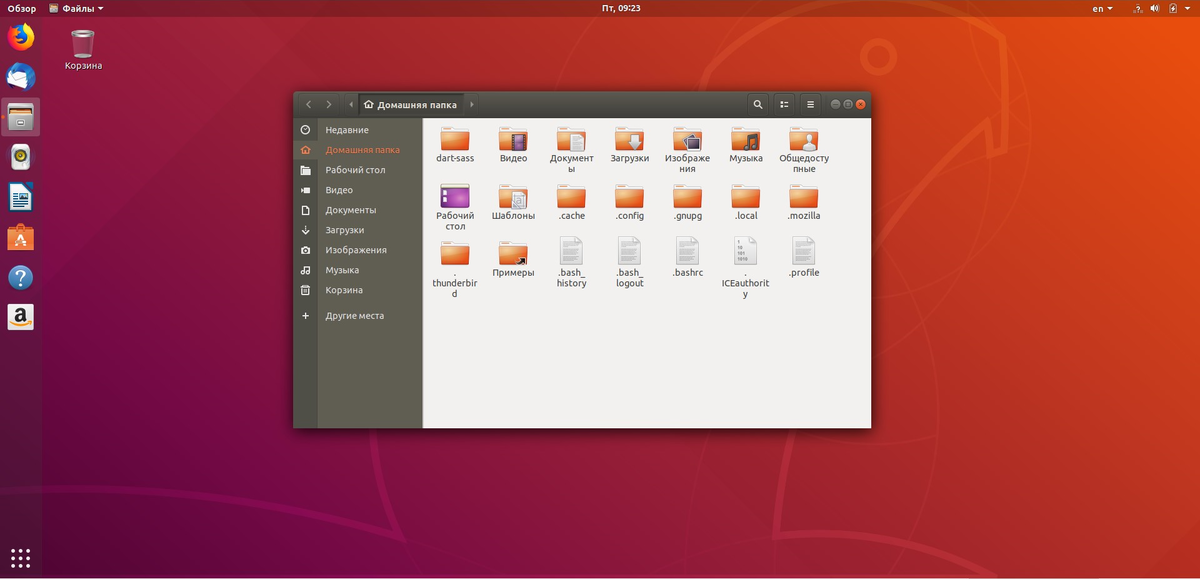This screenshot has height=579, width=1200.
Task: Select the Корзина desktop trash icon
Action: (x=83, y=50)
